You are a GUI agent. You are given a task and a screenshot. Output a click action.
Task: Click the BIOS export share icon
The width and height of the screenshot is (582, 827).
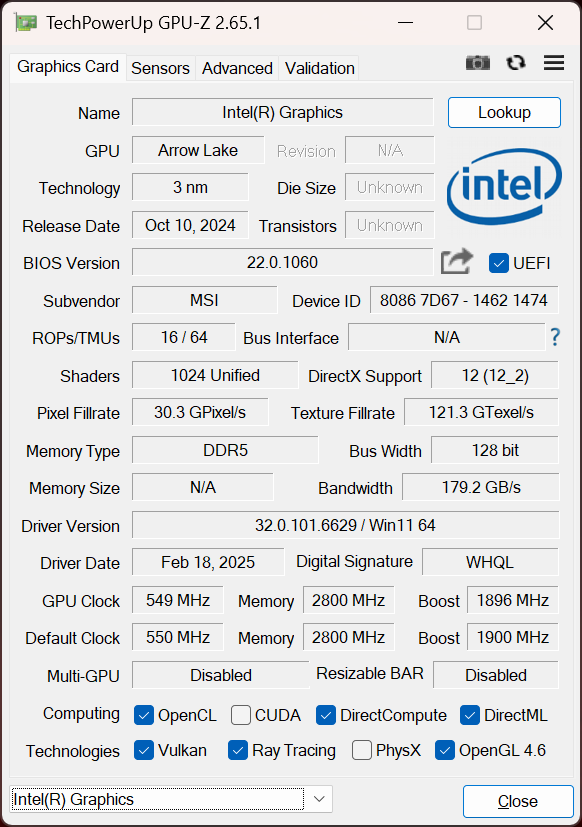click(457, 261)
